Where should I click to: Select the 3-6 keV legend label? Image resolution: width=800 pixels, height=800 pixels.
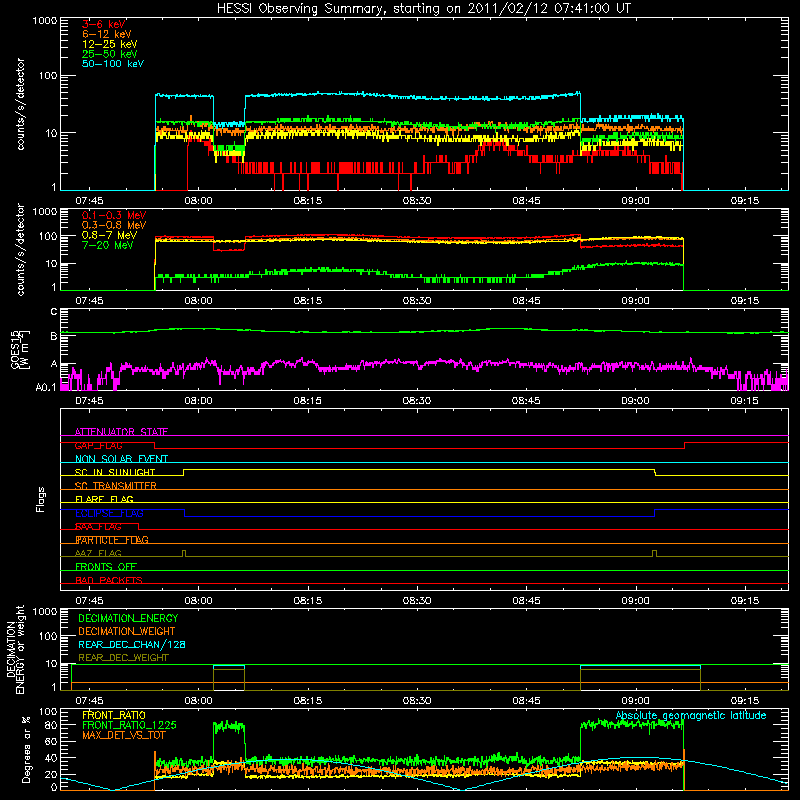point(104,24)
